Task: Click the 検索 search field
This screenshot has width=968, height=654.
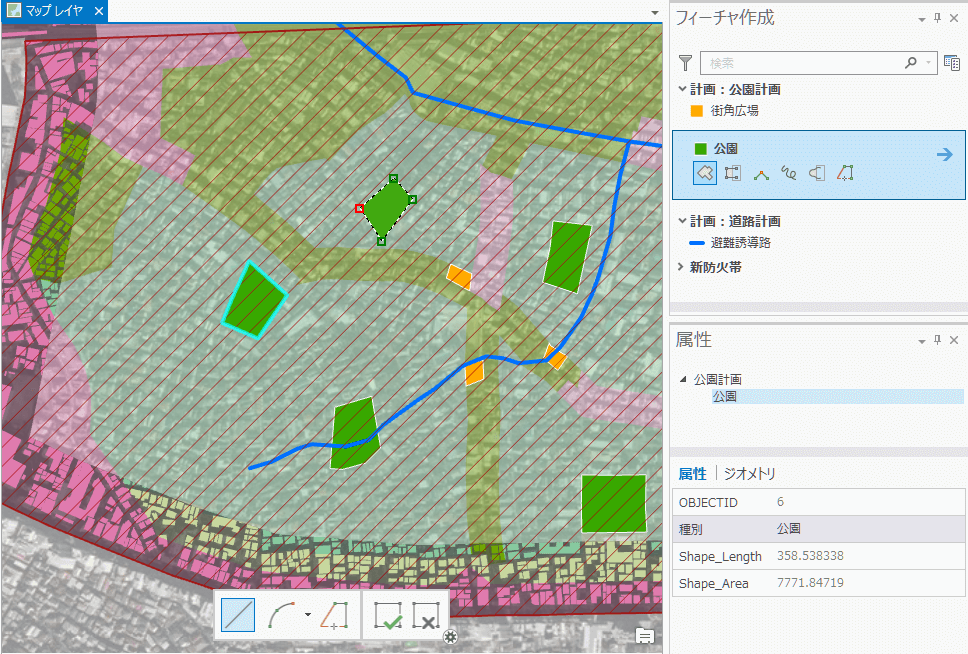Action: pyautogui.click(x=800, y=62)
